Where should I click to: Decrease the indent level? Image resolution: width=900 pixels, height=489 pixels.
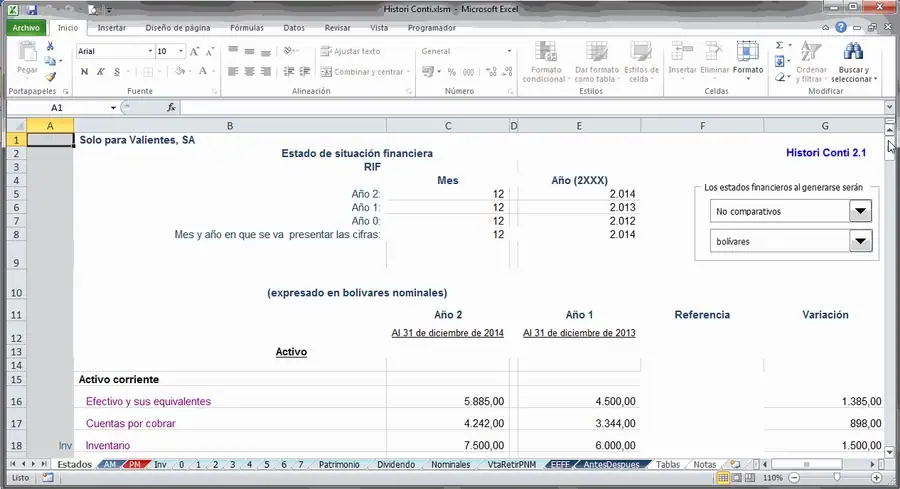tap(289, 72)
